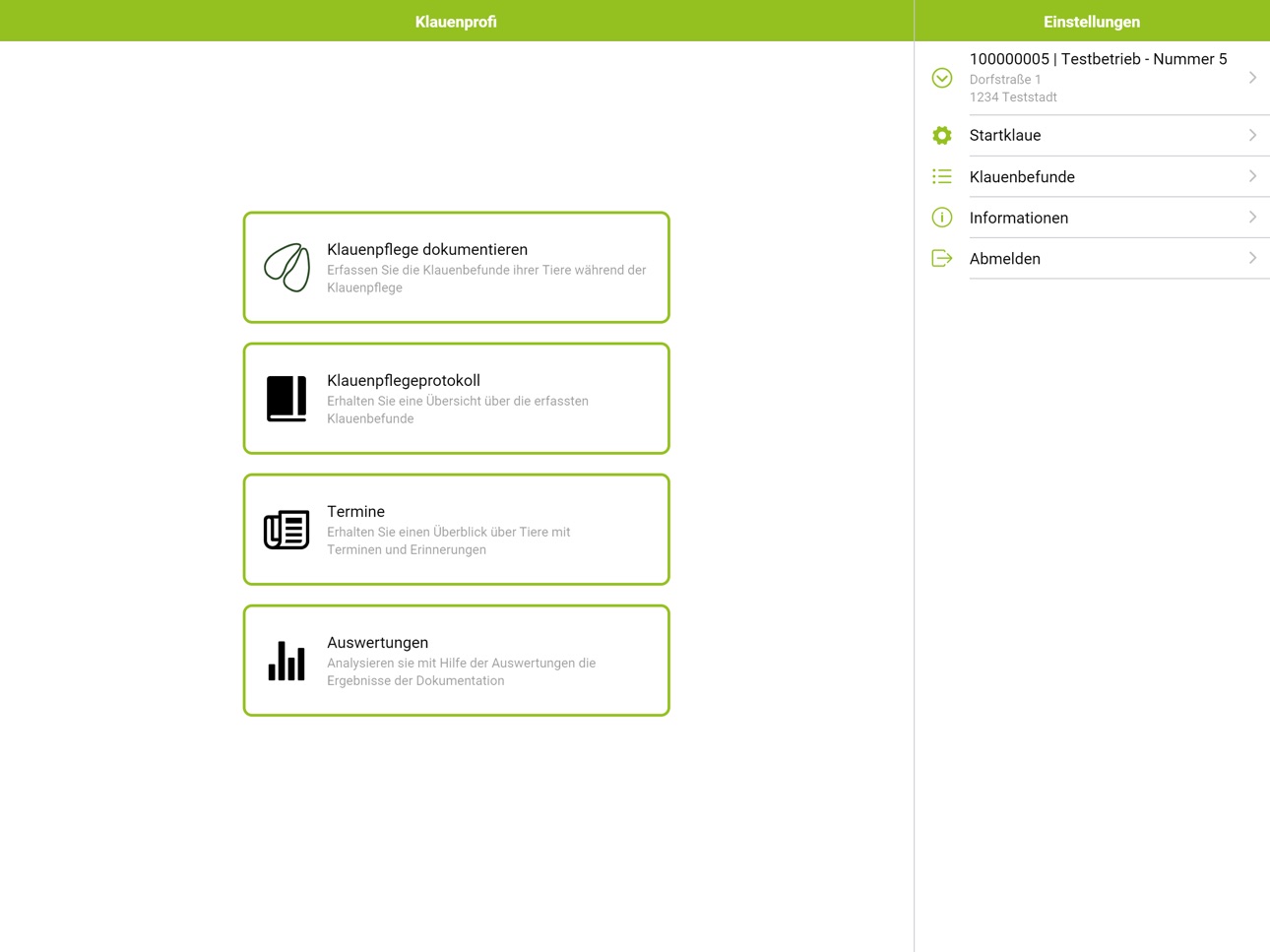Viewport: 1270px width, 952px height.
Task: Click the list icon next to Klauenbefunde
Action: [942, 177]
